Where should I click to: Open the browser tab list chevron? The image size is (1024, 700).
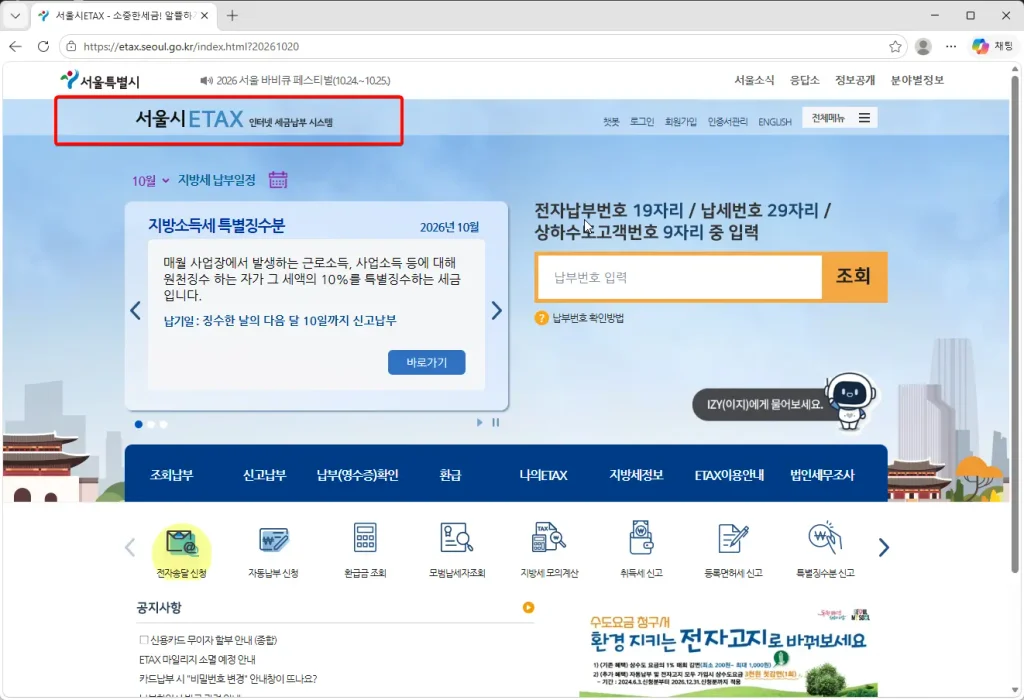(x=15, y=16)
